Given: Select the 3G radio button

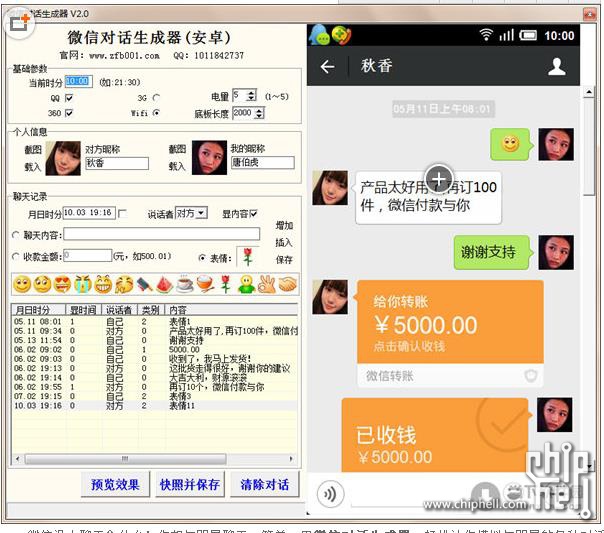Looking at the screenshot, I should [x=156, y=98].
